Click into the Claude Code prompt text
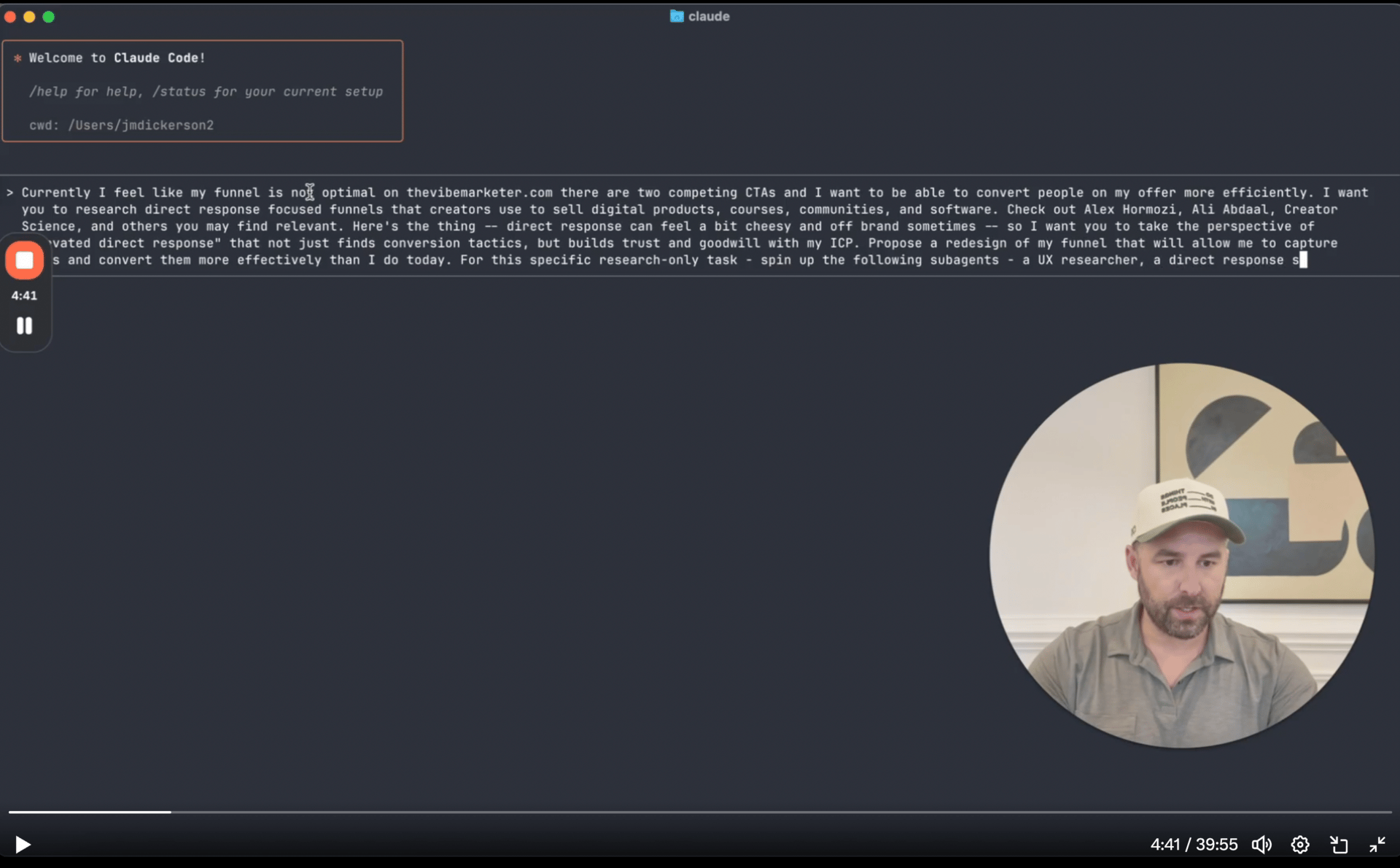Viewport: 1400px width, 868px height. pos(656,226)
